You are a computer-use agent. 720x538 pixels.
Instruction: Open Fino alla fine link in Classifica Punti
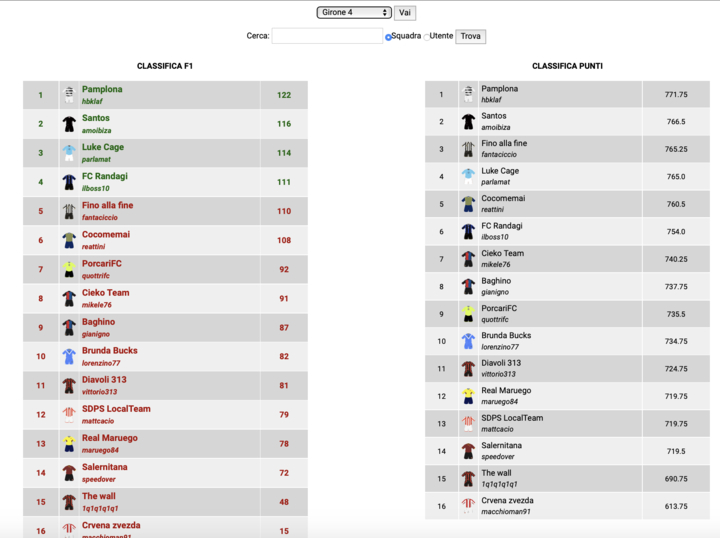pos(504,143)
